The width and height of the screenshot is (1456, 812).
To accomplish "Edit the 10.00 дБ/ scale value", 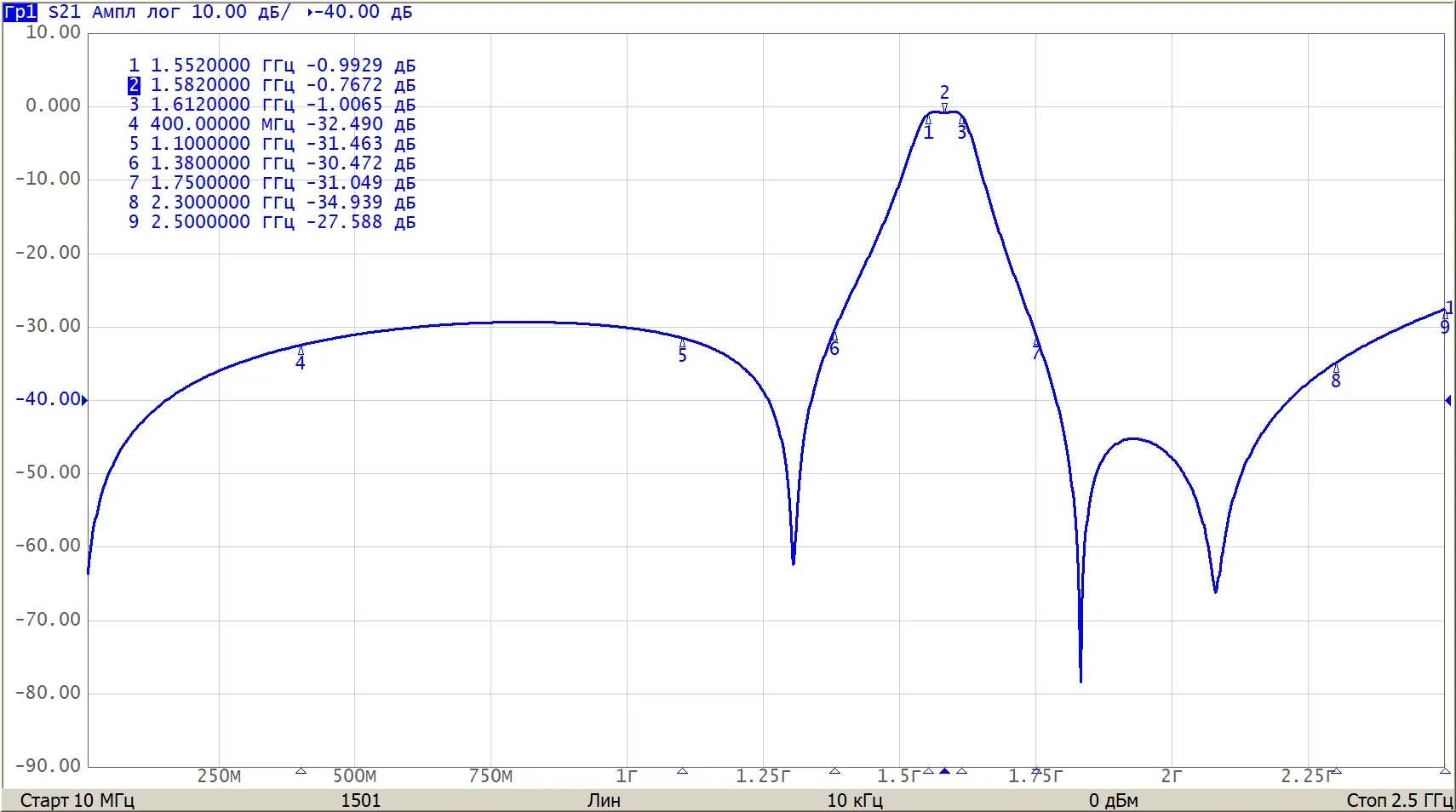I will click(x=241, y=12).
